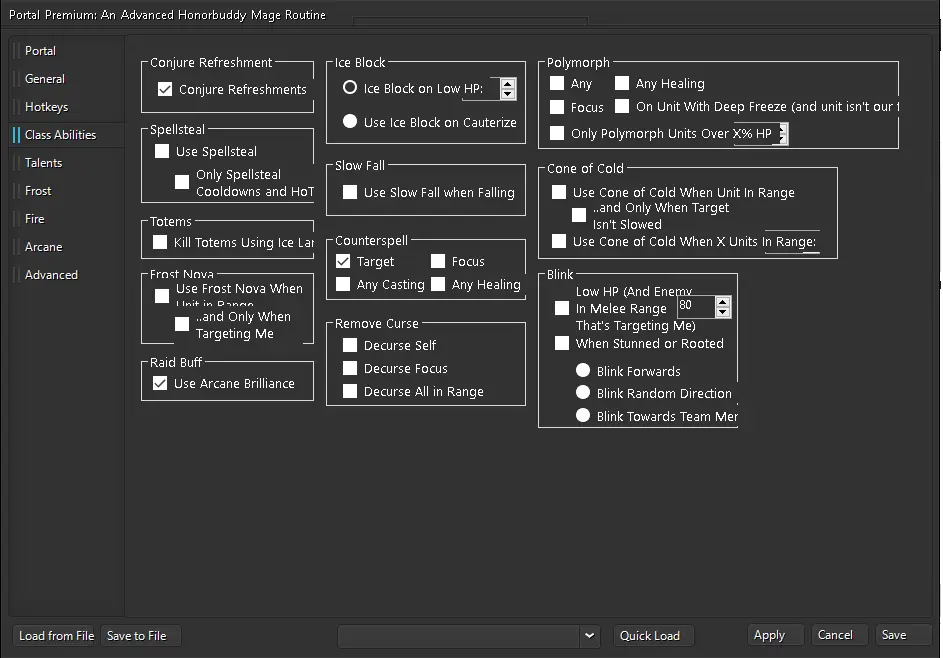
Task: Enable Kill Totems Using Ice Lance
Action: tap(160, 242)
